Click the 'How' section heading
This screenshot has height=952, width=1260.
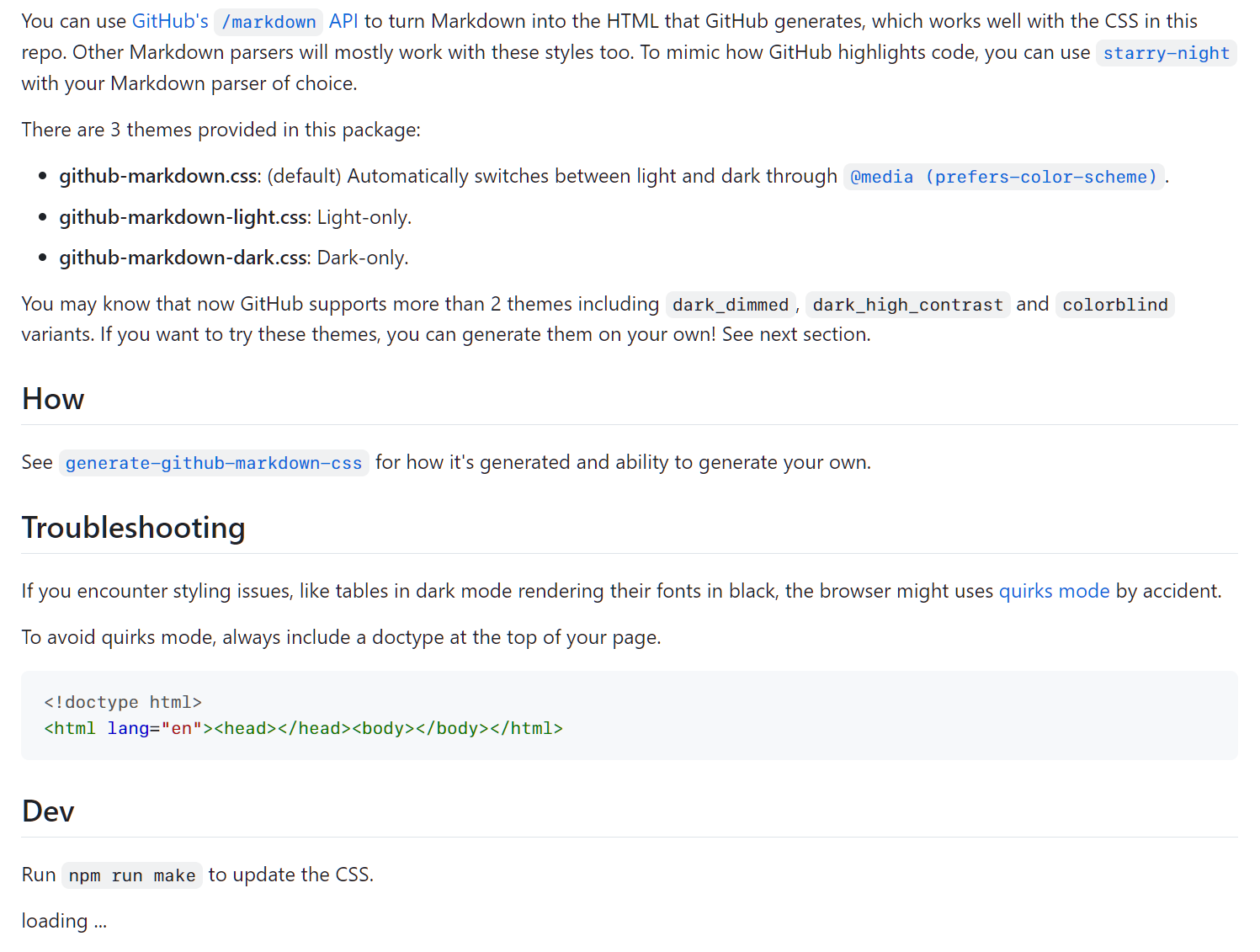[53, 399]
